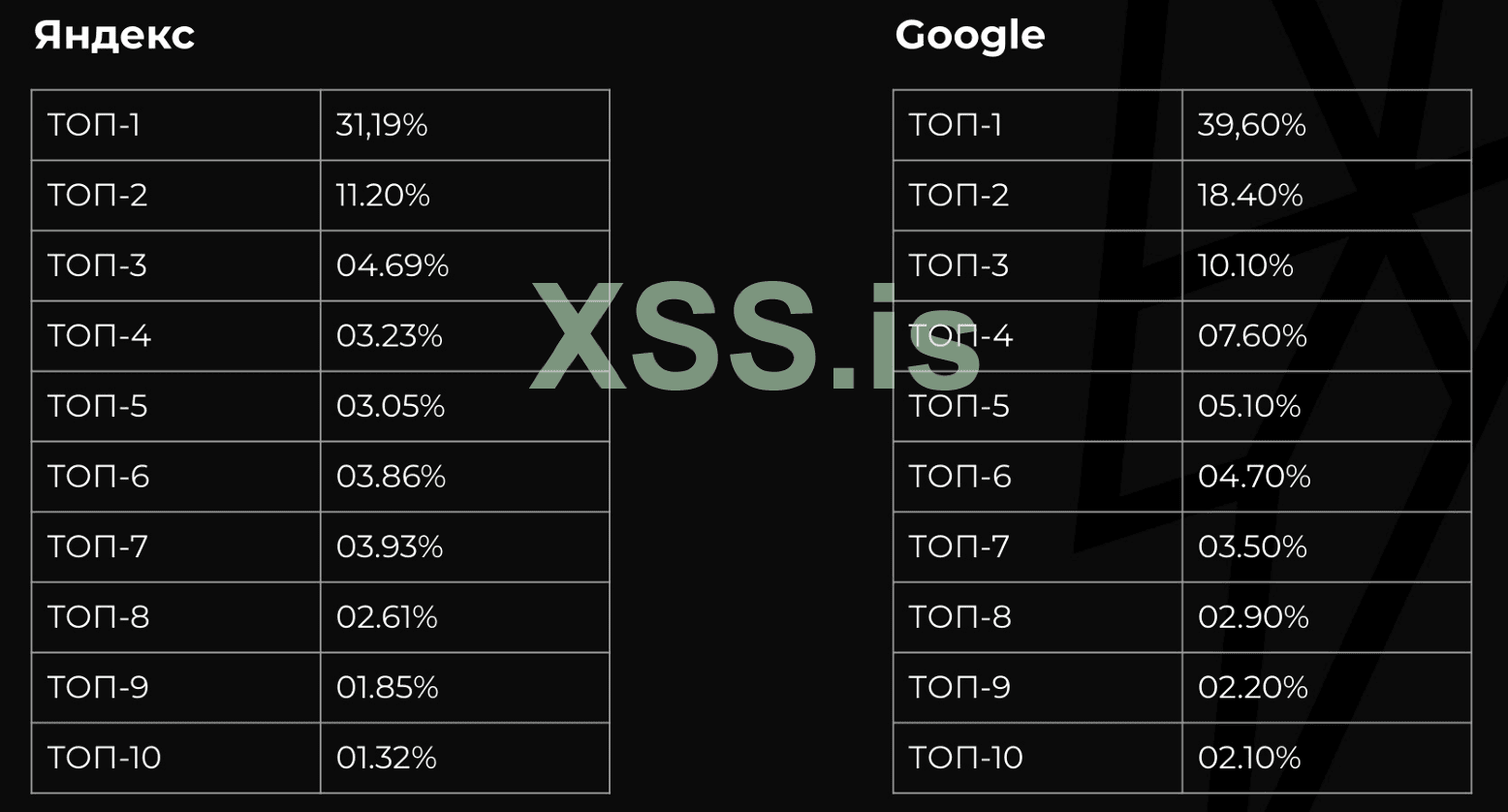
Task: Click the Яндекс table heading
Action: coord(114,36)
